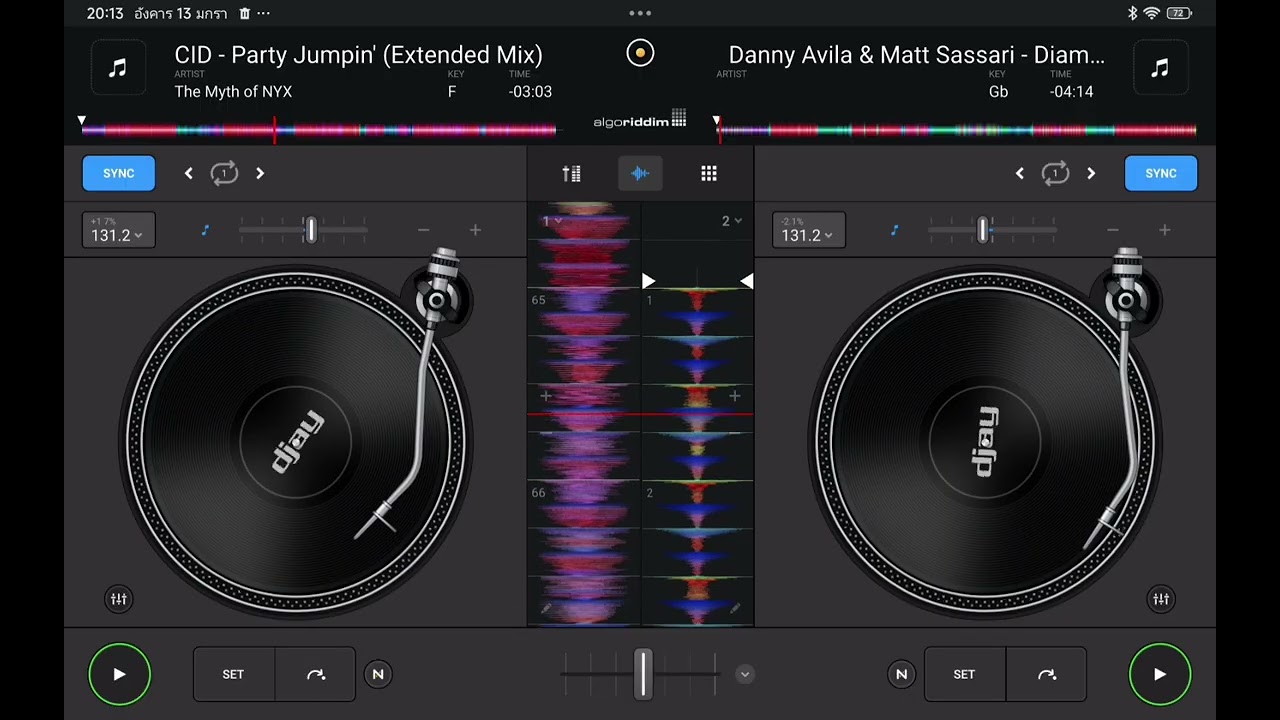The width and height of the screenshot is (1280, 720).
Task: Open left deck BPM 131.2 dropdown
Action: (118, 230)
